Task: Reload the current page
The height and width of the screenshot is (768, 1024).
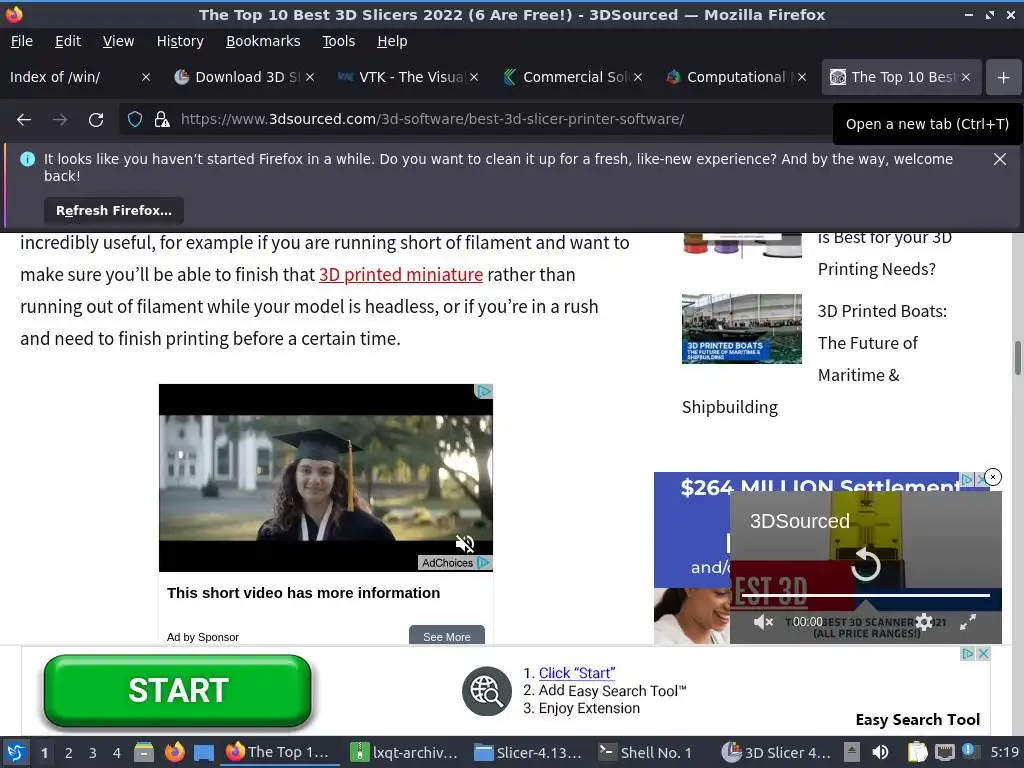Action: pos(96,120)
